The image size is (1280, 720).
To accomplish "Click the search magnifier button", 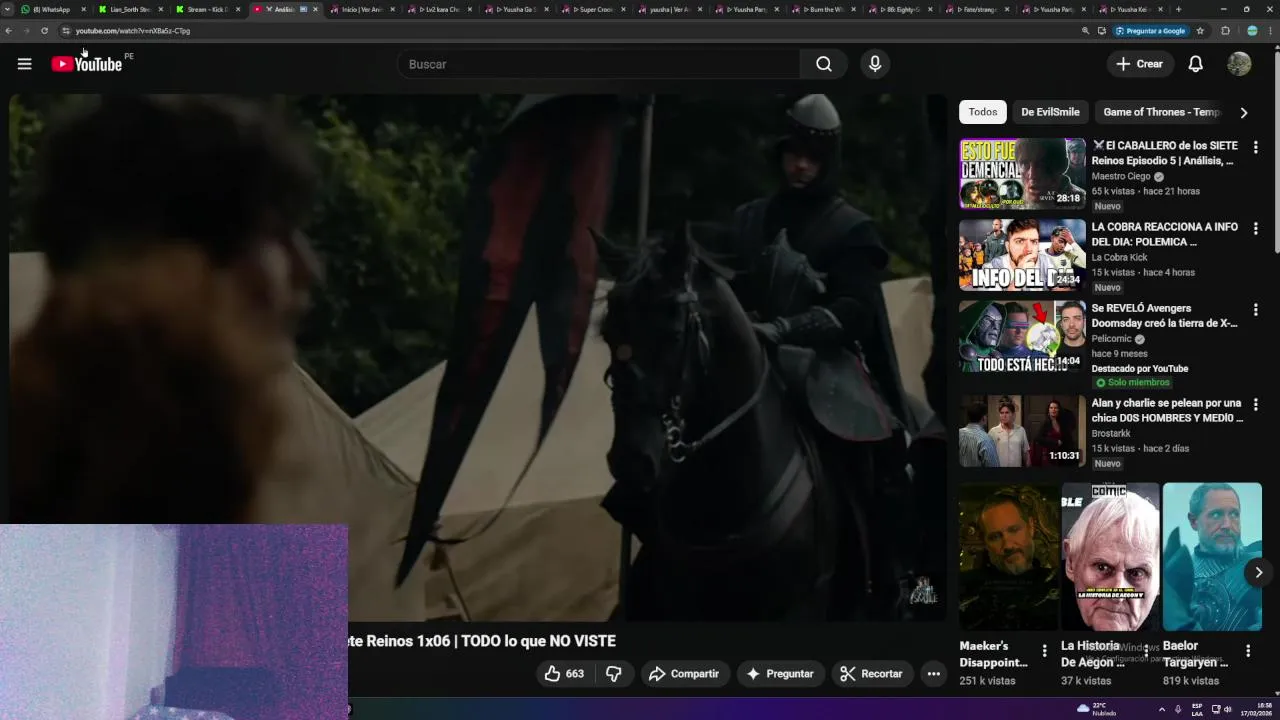I will pyautogui.click(x=823, y=64).
